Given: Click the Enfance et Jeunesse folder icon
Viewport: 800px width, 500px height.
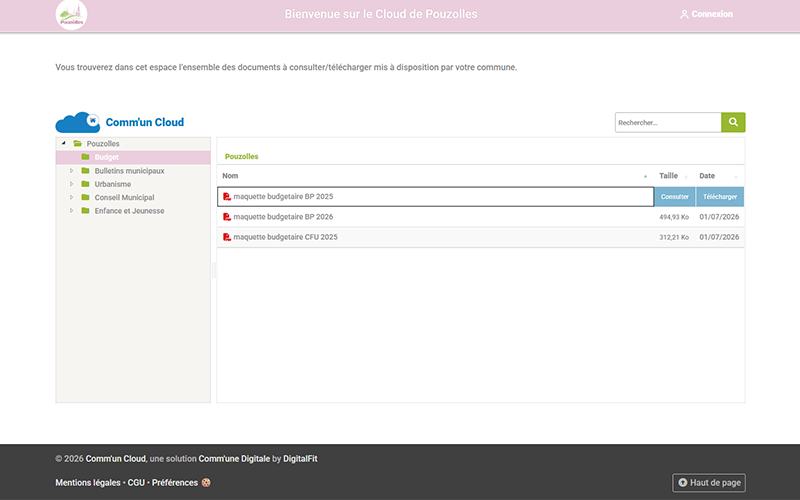Looking at the screenshot, I should [x=86, y=211].
